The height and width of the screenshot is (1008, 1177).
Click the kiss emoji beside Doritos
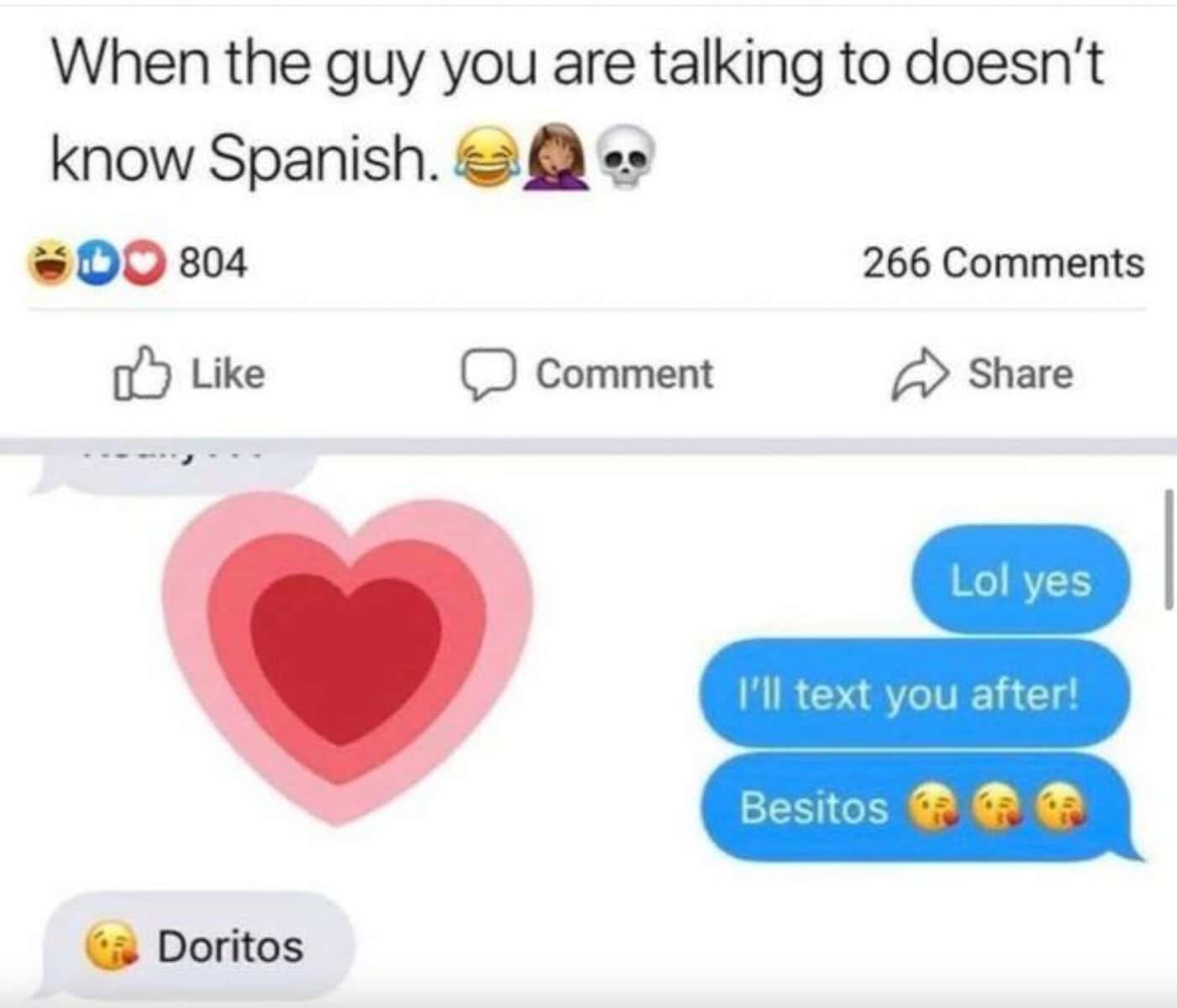click(x=111, y=948)
